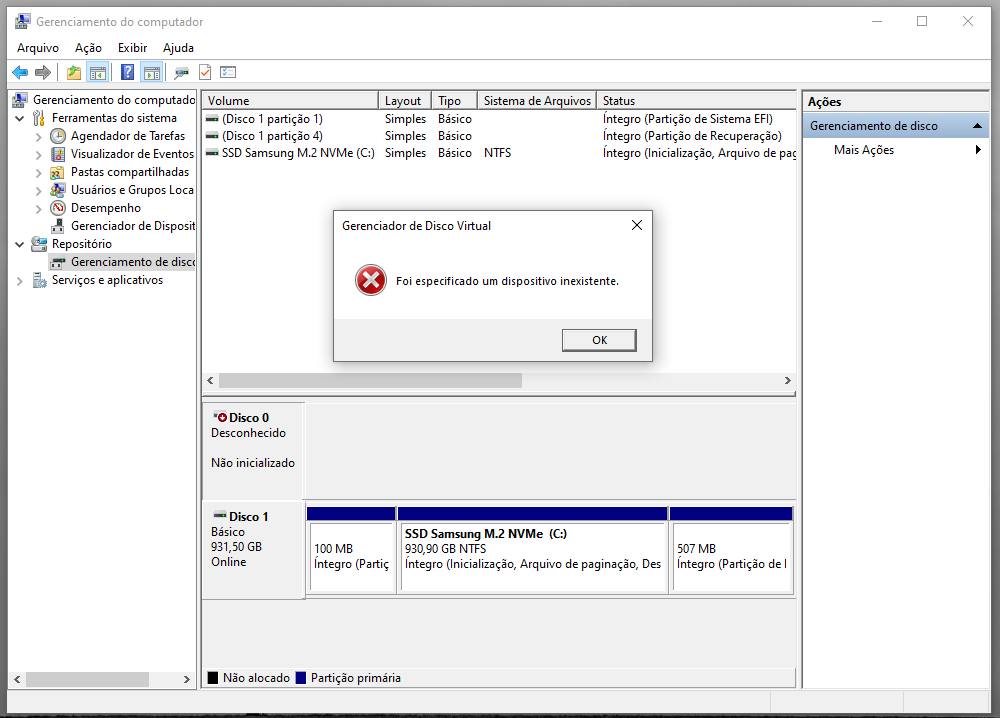1000x718 pixels.
Task: Open the Exibir menu
Action: point(132,48)
